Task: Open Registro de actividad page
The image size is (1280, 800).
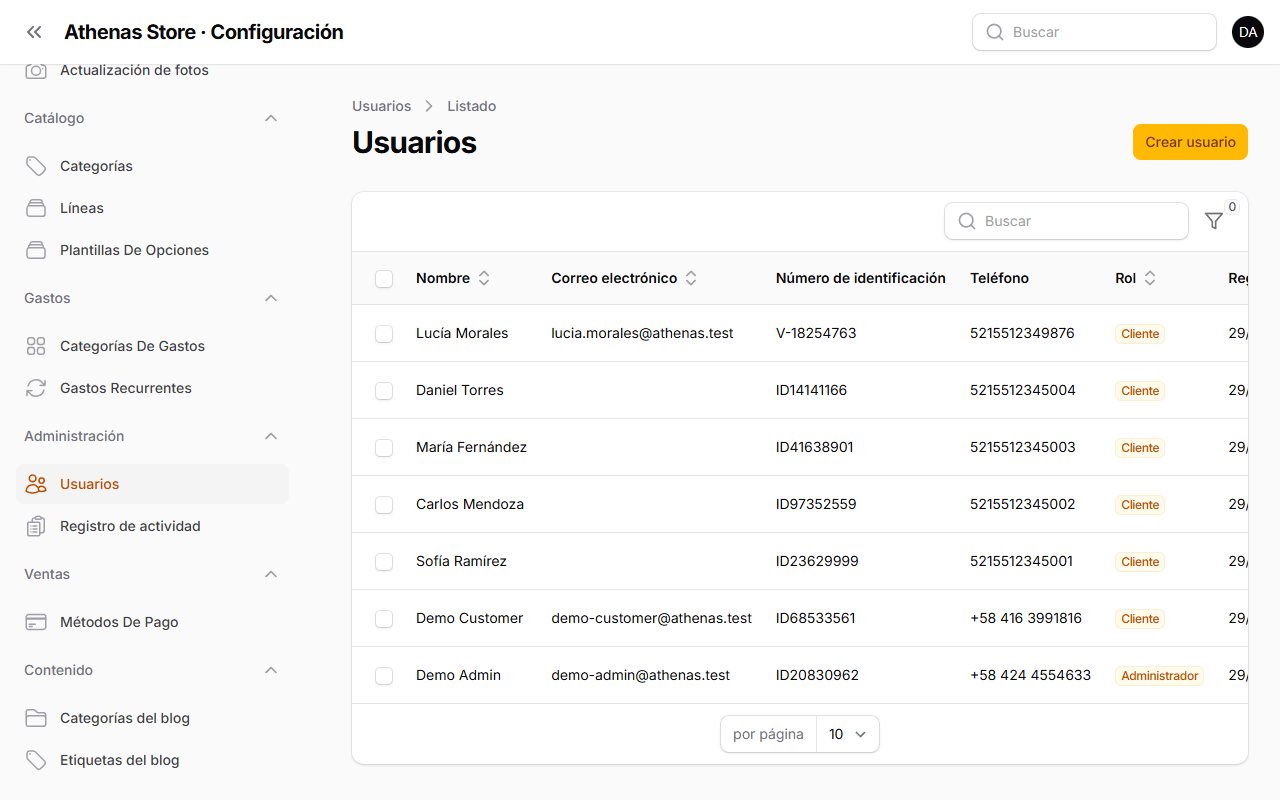Action: (x=152, y=526)
